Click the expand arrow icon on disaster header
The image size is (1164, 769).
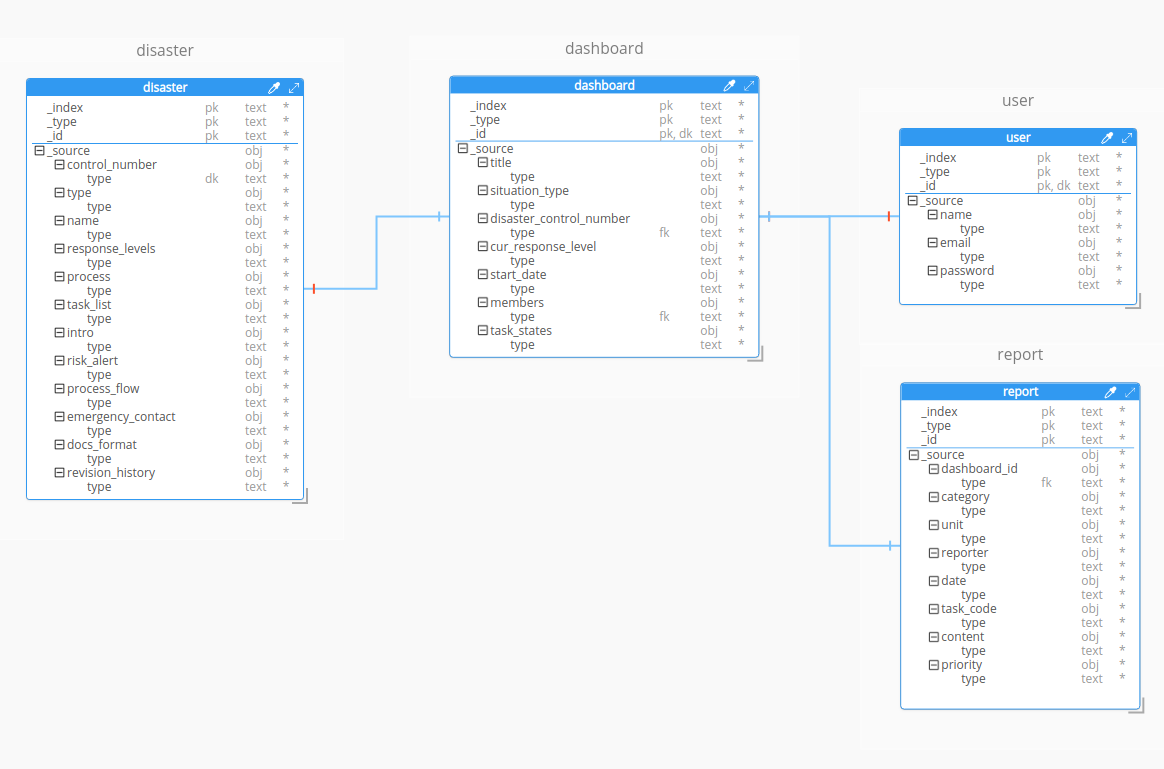[294, 87]
